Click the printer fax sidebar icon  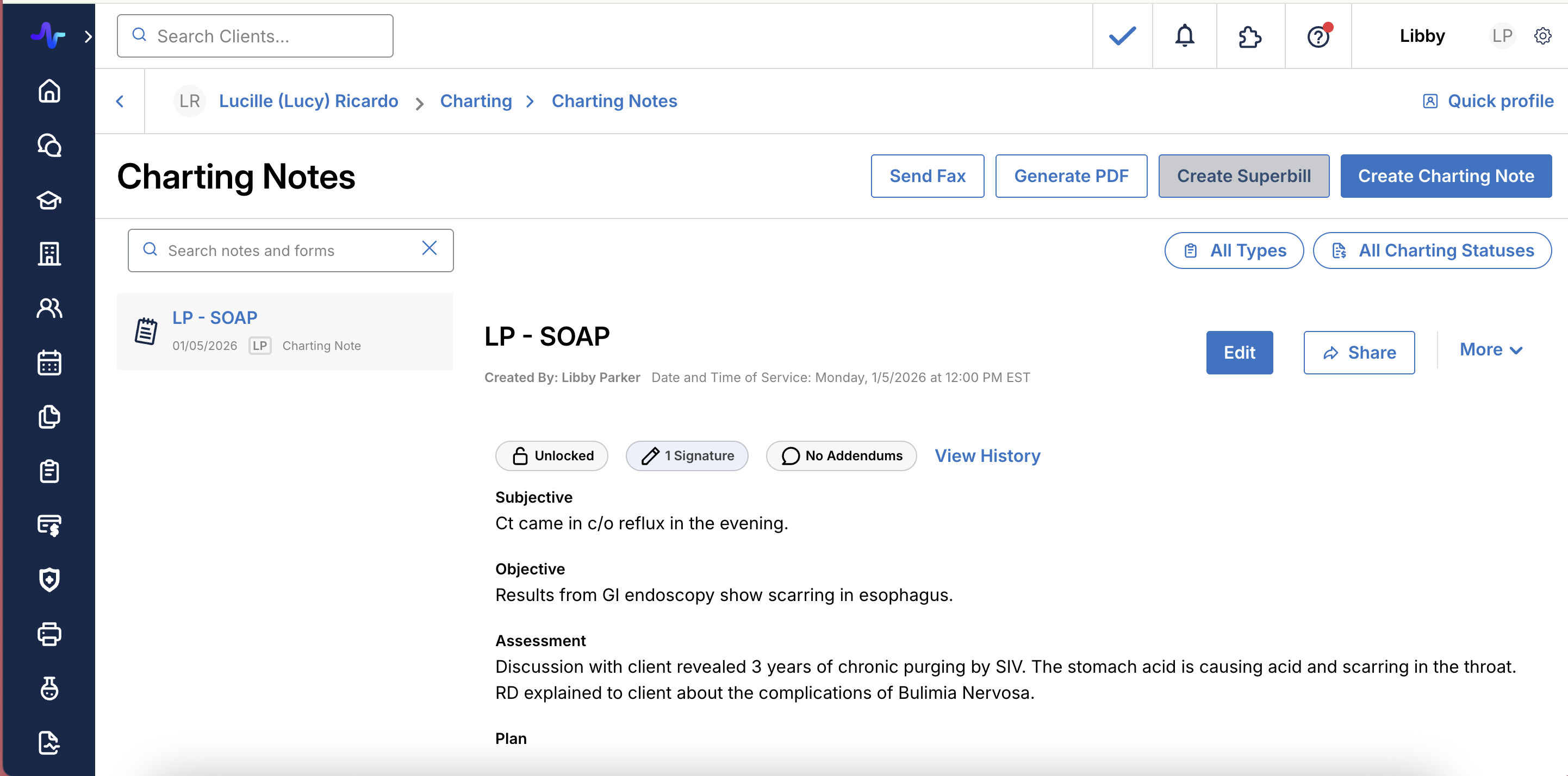49,634
